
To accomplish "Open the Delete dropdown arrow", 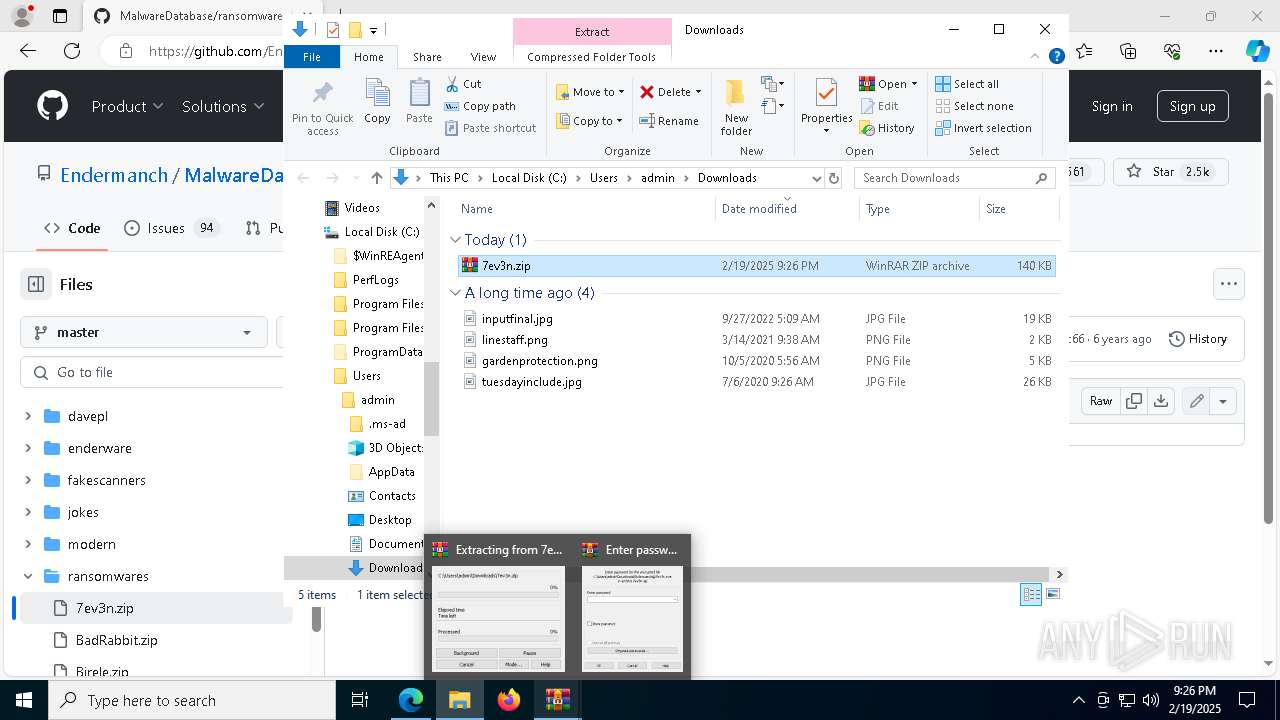I will coord(698,92).
